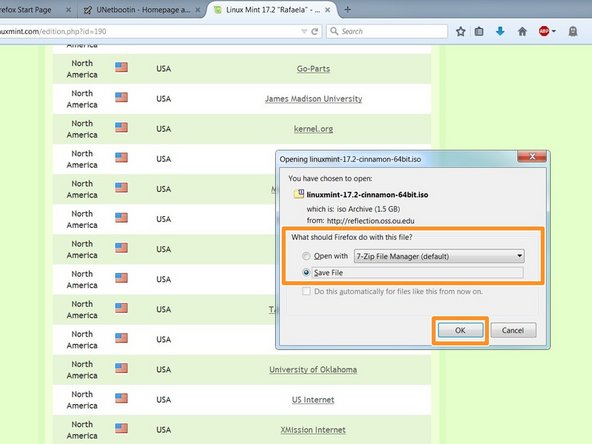Click the search magnifier icon

tap(334, 31)
